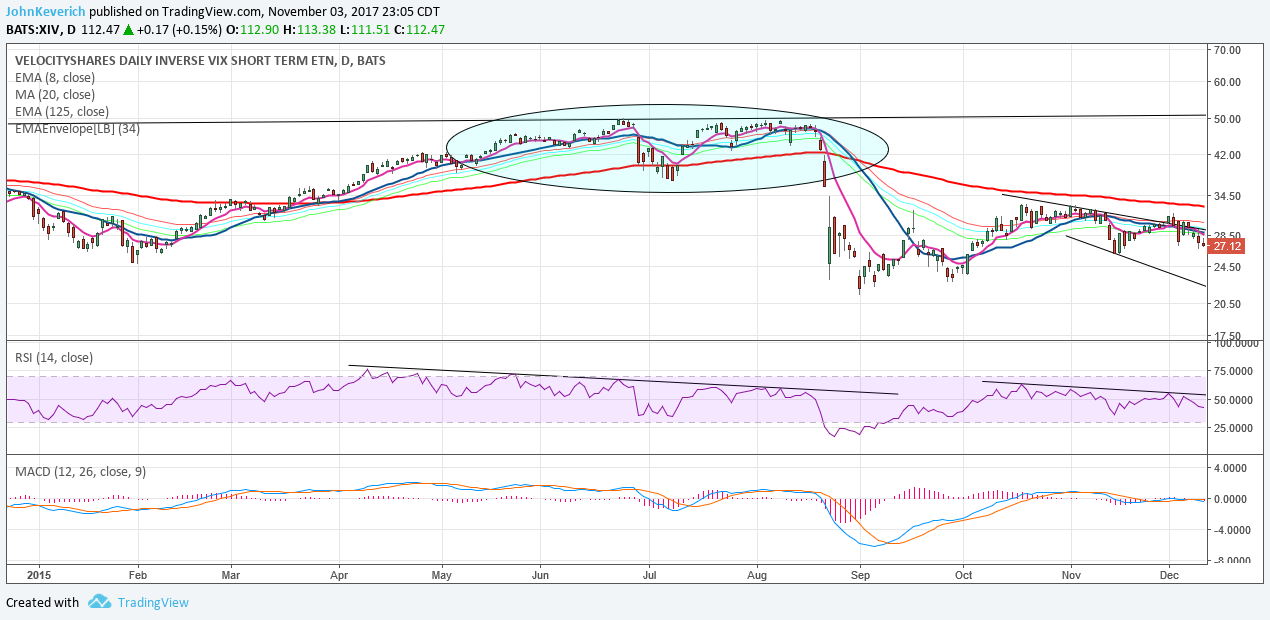1270x620 pixels.
Task: Click the 70.00 price axis label
Action: point(1227,50)
